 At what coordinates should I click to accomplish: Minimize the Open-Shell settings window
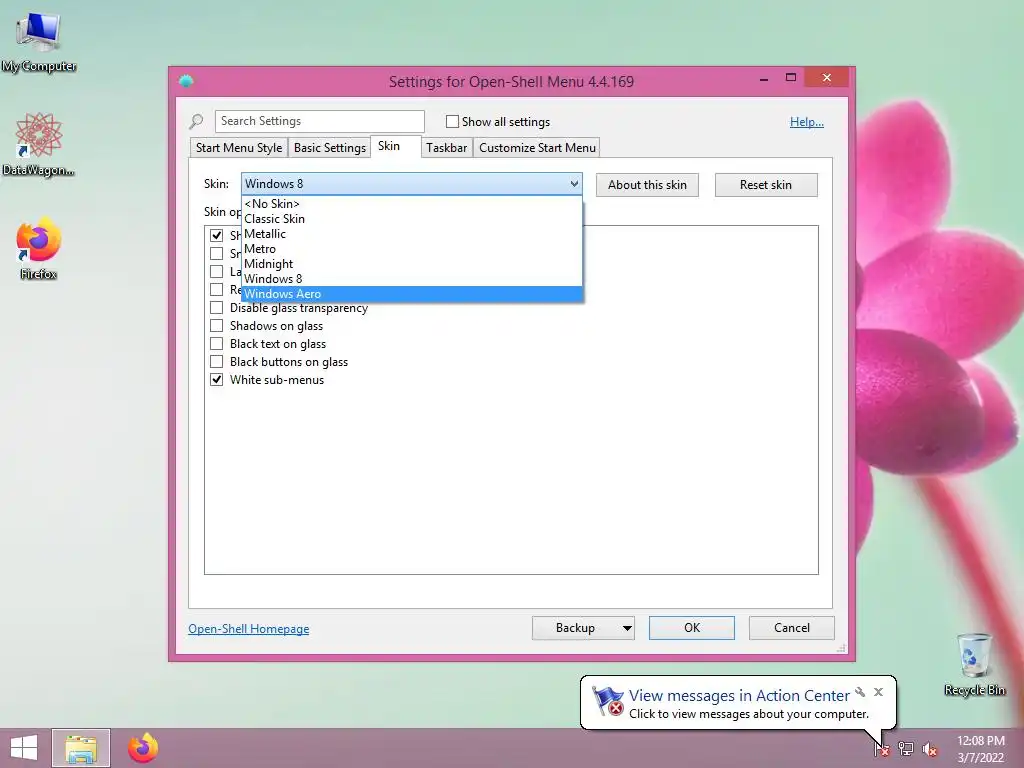pos(763,80)
